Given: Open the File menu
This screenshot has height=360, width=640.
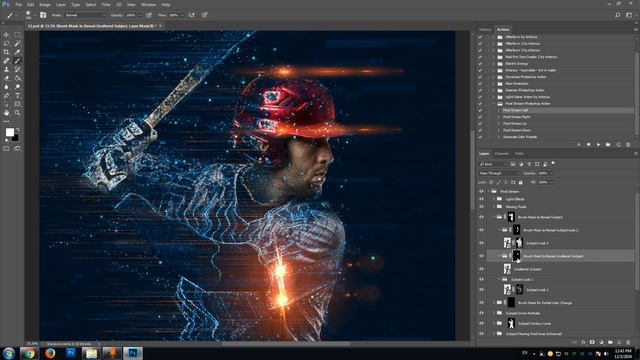Looking at the screenshot, I should point(18,4).
